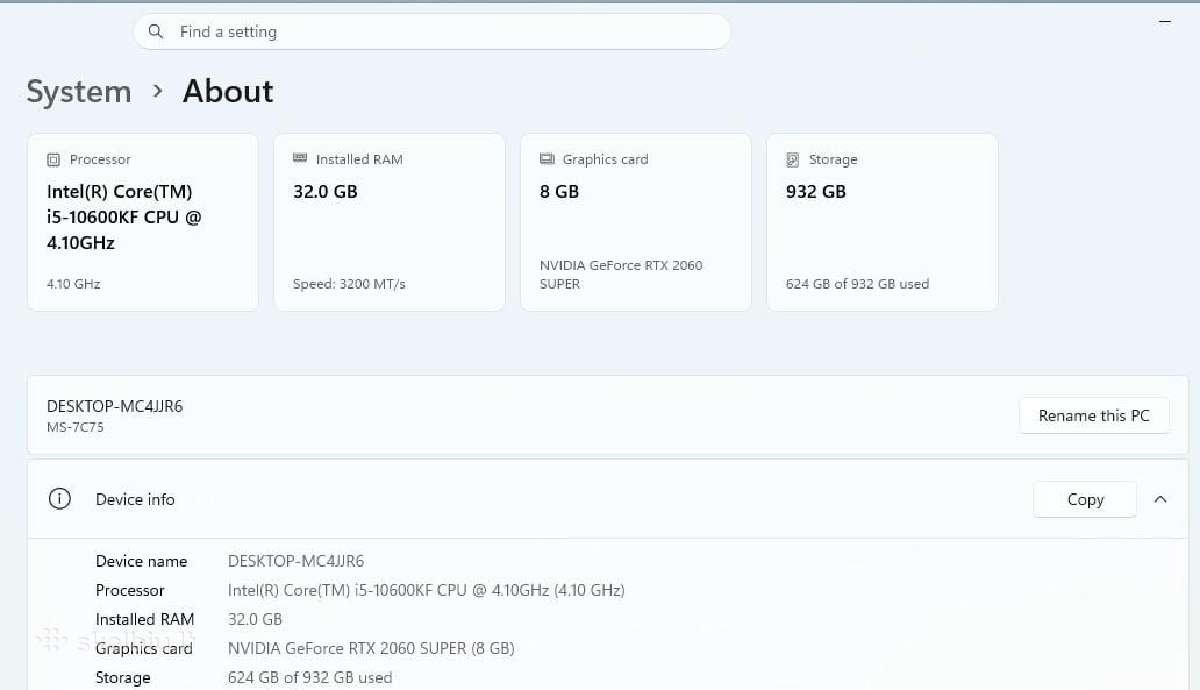
Task: Click 624 GB of 932 GB used in the Storage card
Action: click(857, 284)
